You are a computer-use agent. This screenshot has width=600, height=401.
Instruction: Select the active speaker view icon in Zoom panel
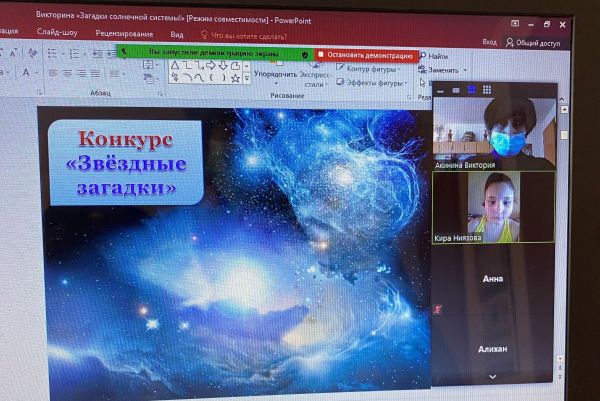click(x=470, y=90)
